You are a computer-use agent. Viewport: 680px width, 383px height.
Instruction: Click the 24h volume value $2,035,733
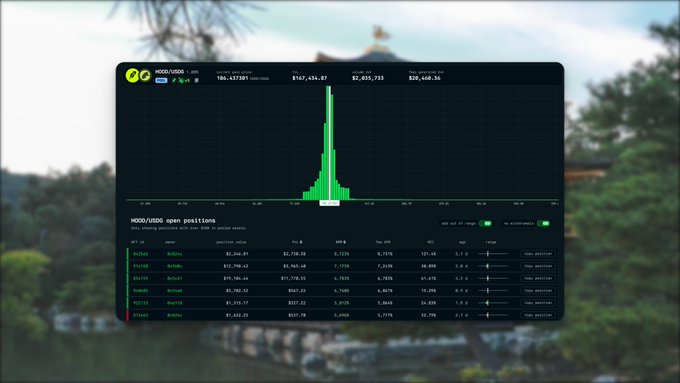(x=368, y=78)
